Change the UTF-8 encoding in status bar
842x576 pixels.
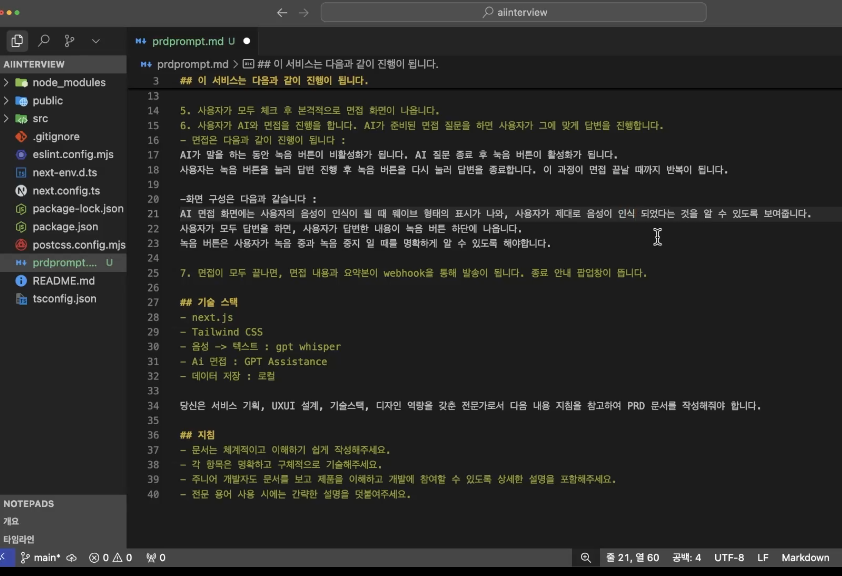click(729, 558)
